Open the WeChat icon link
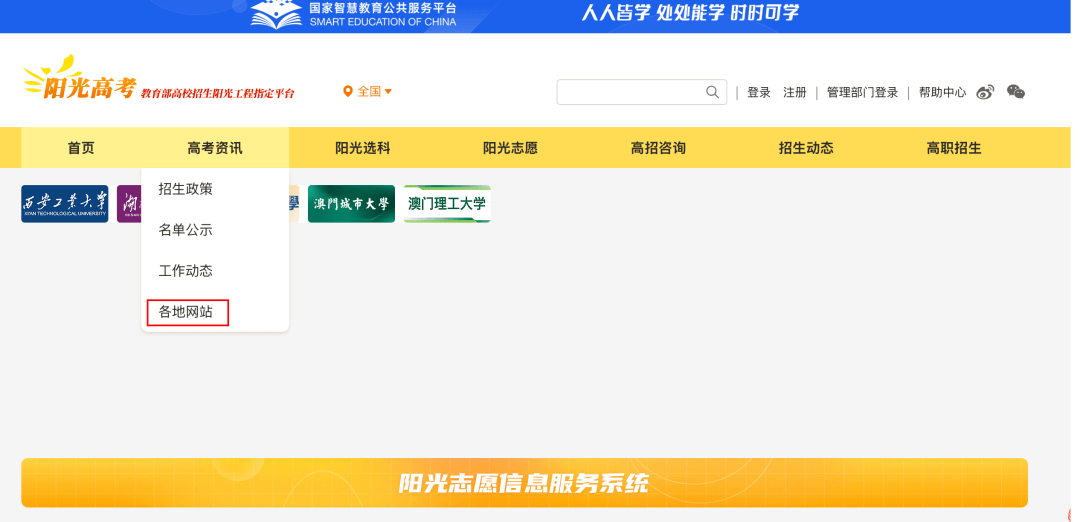This screenshot has width=1080, height=522. [x=1016, y=92]
